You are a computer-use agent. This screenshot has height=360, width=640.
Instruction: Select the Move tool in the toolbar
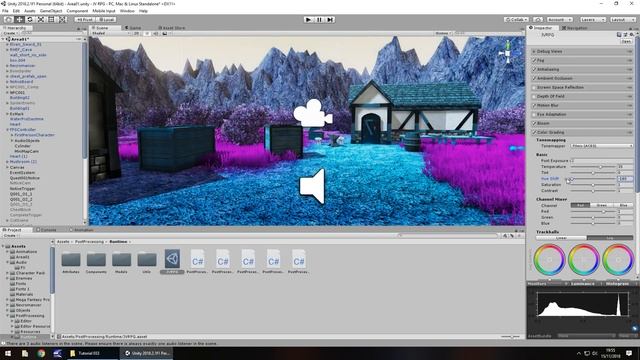coord(19,19)
